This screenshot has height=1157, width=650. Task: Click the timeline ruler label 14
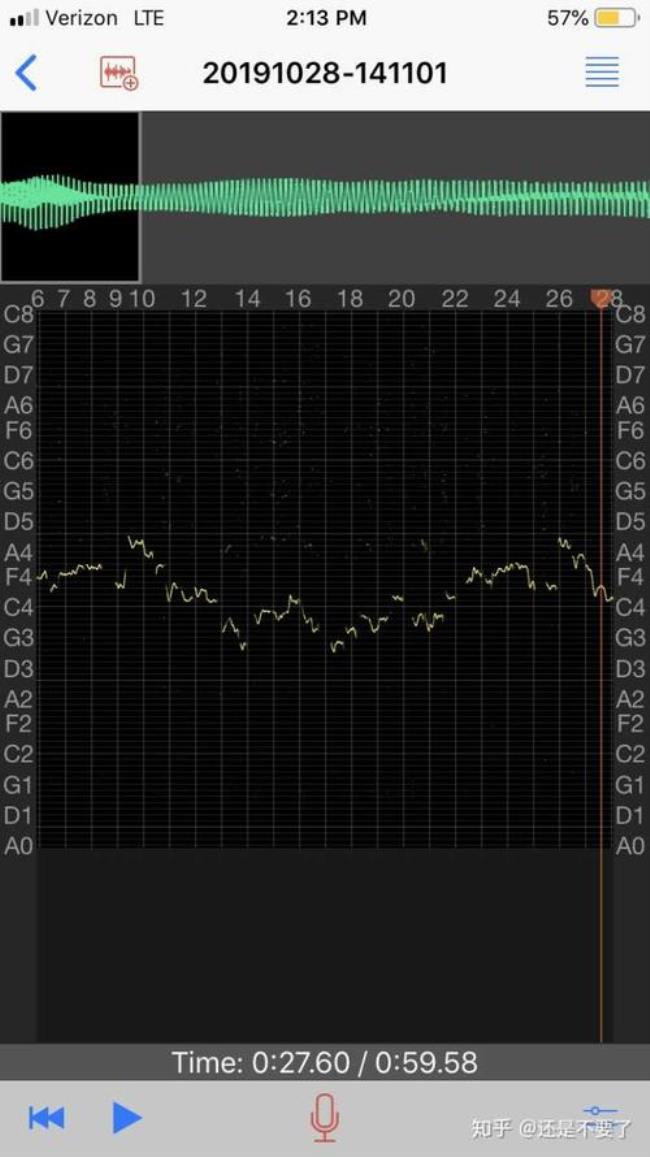(247, 299)
